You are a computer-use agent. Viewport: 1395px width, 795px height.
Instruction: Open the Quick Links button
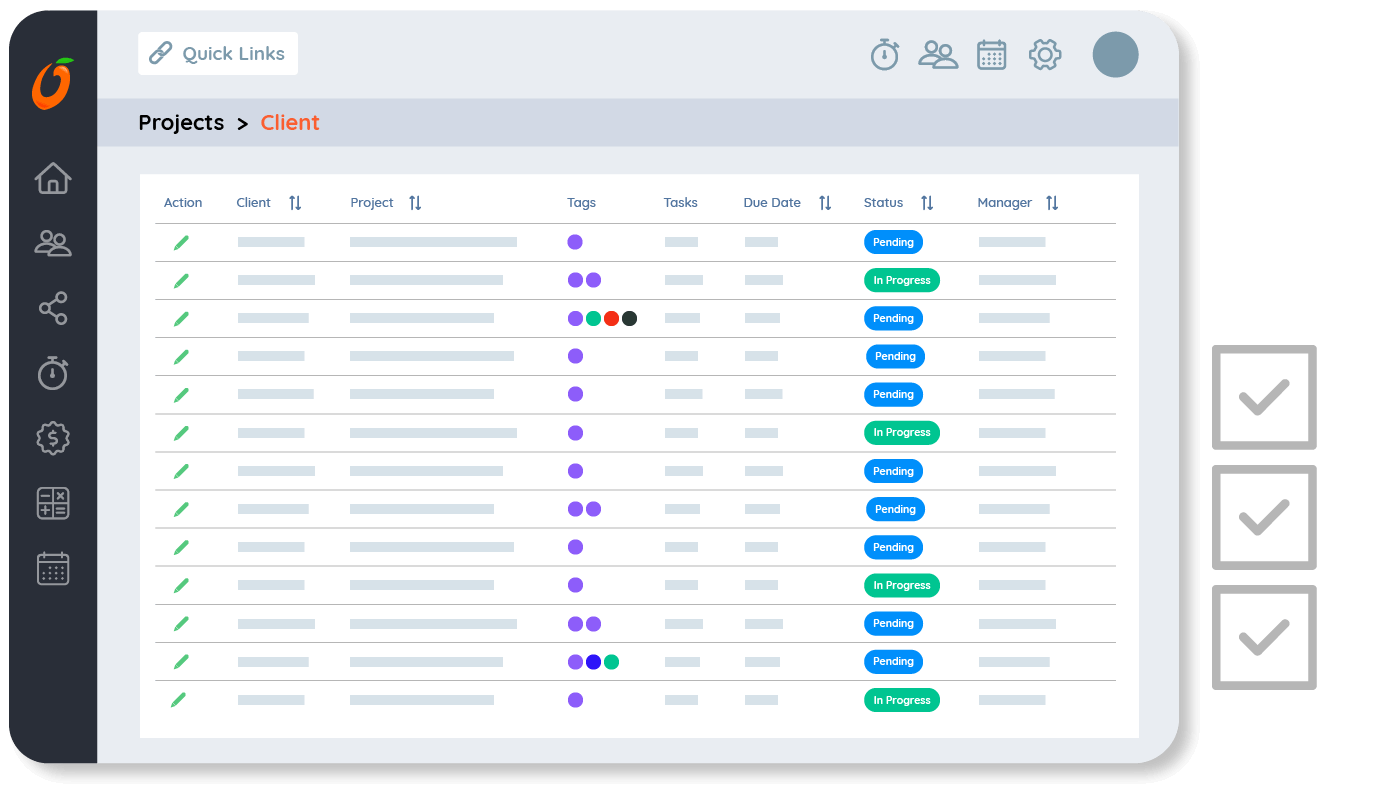[x=218, y=54]
